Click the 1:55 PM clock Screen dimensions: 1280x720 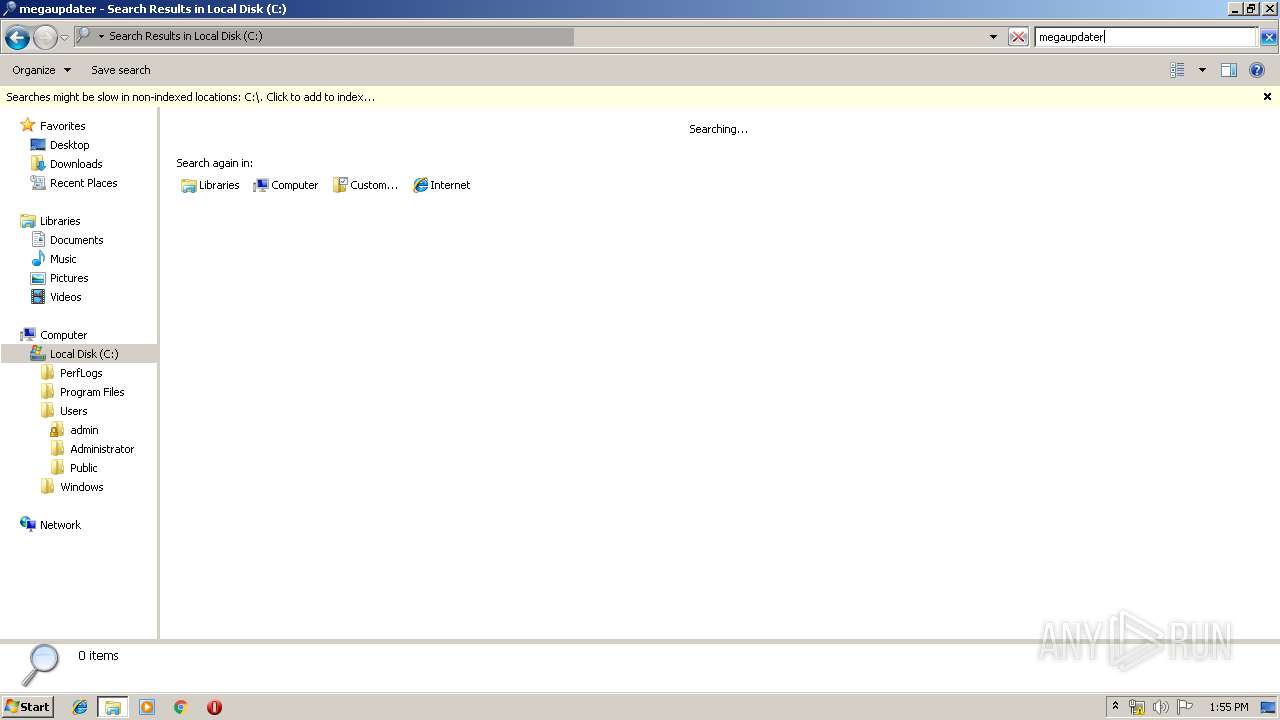pyautogui.click(x=1229, y=707)
